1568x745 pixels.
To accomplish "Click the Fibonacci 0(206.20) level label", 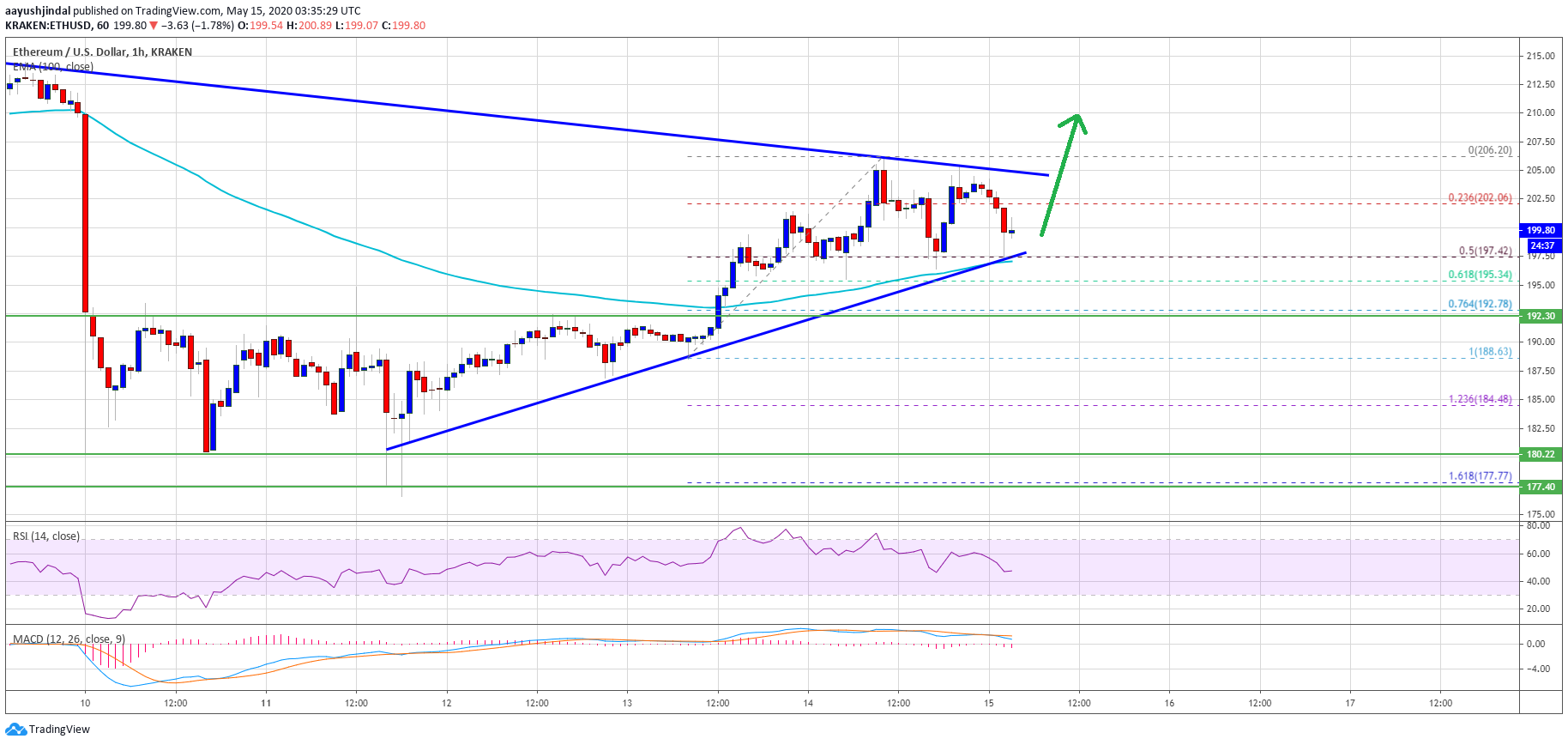I will pyautogui.click(x=1490, y=150).
